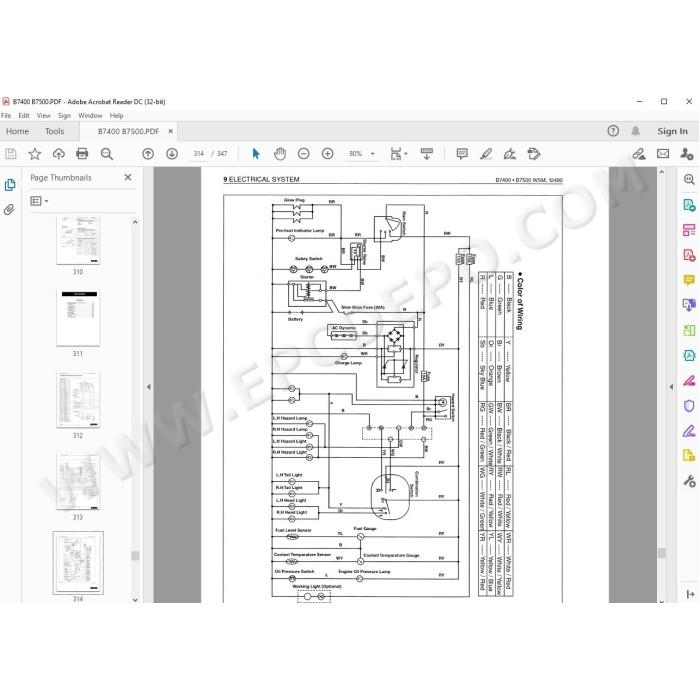Click the share with others person icon
This screenshot has width=700, height=700.
coord(687,154)
